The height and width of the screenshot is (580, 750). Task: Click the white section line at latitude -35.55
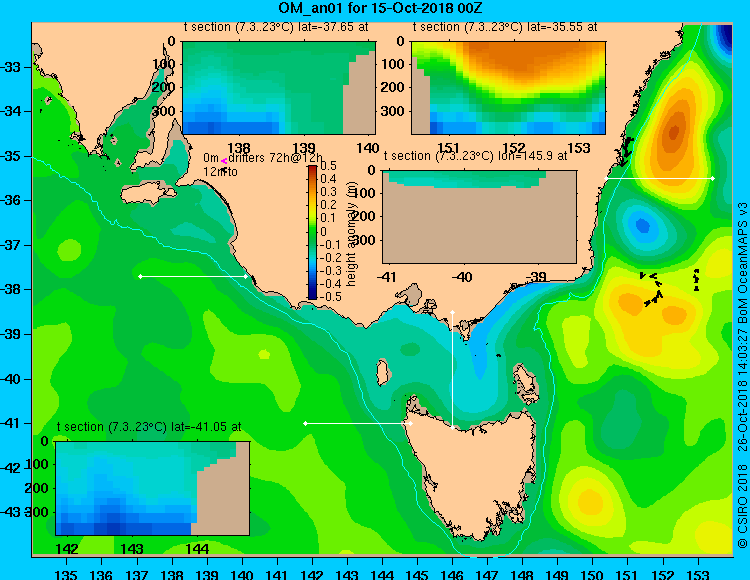(659, 178)
